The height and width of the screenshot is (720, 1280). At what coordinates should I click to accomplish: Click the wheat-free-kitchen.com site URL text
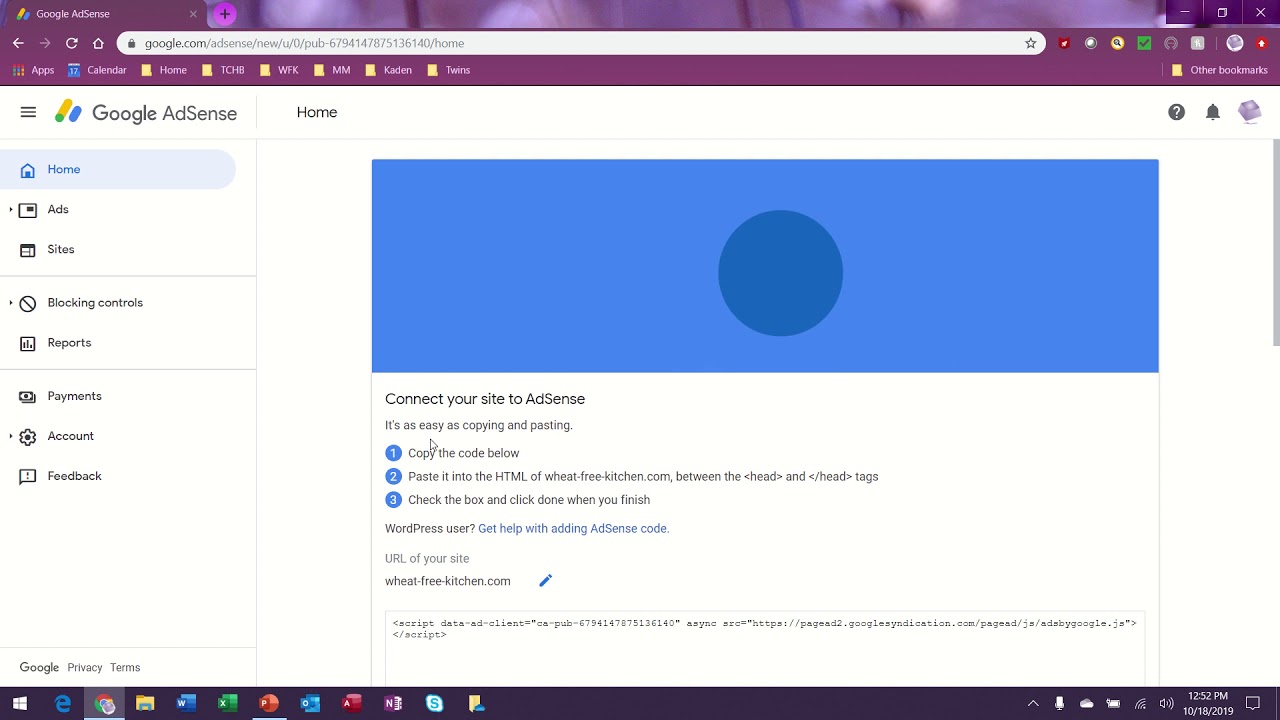point(448,581)
